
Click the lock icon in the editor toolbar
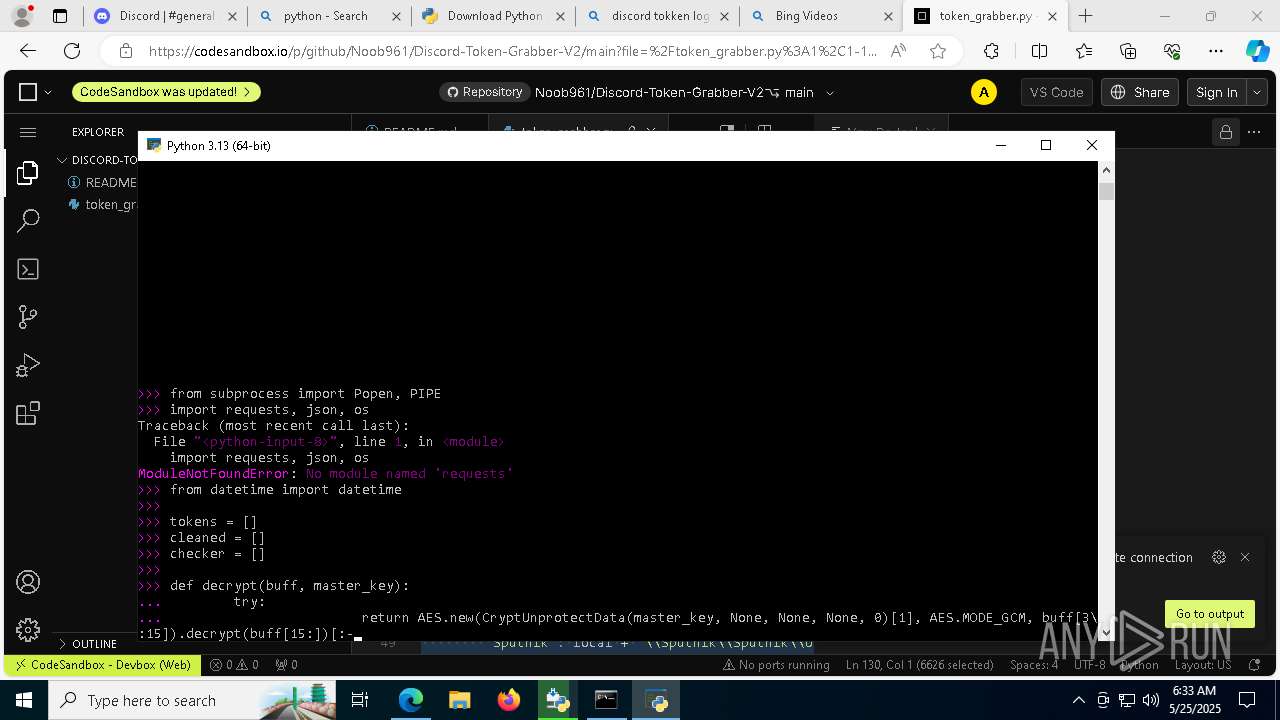pos(1224,132)
